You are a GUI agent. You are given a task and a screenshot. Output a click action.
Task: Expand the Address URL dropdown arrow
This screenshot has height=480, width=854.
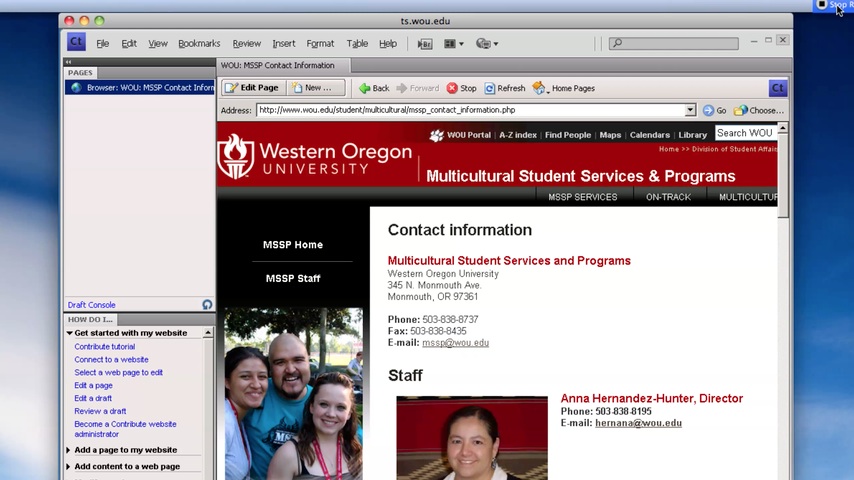click(x=690, y=110)
